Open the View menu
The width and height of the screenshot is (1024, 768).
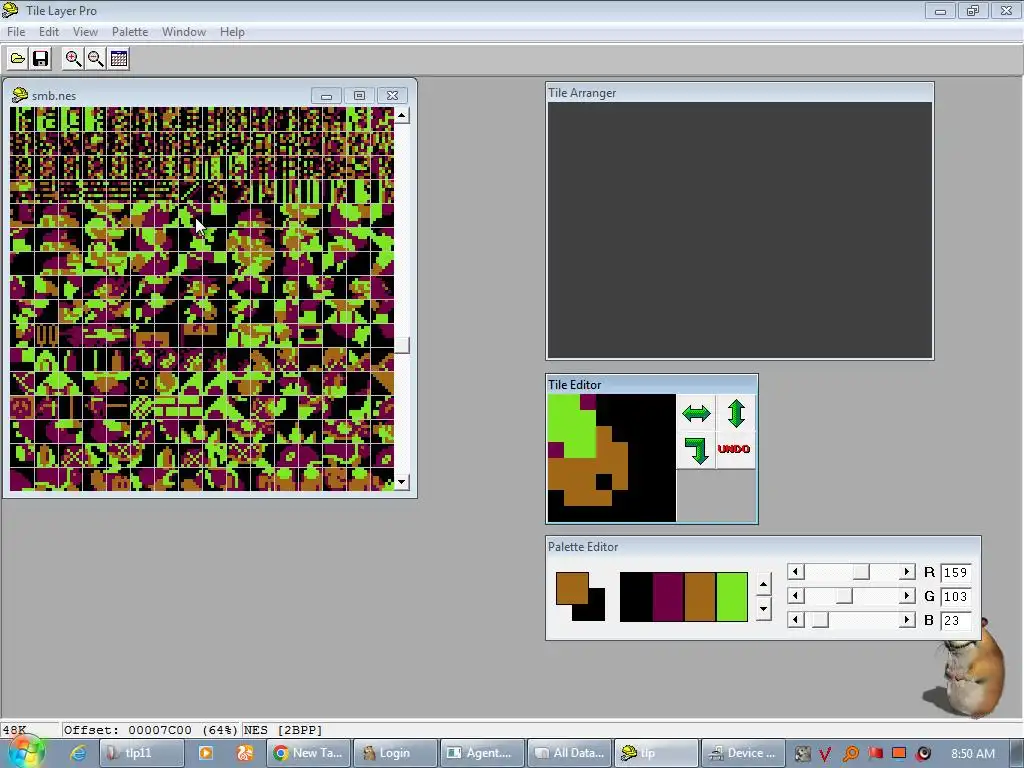coord(85,32)
